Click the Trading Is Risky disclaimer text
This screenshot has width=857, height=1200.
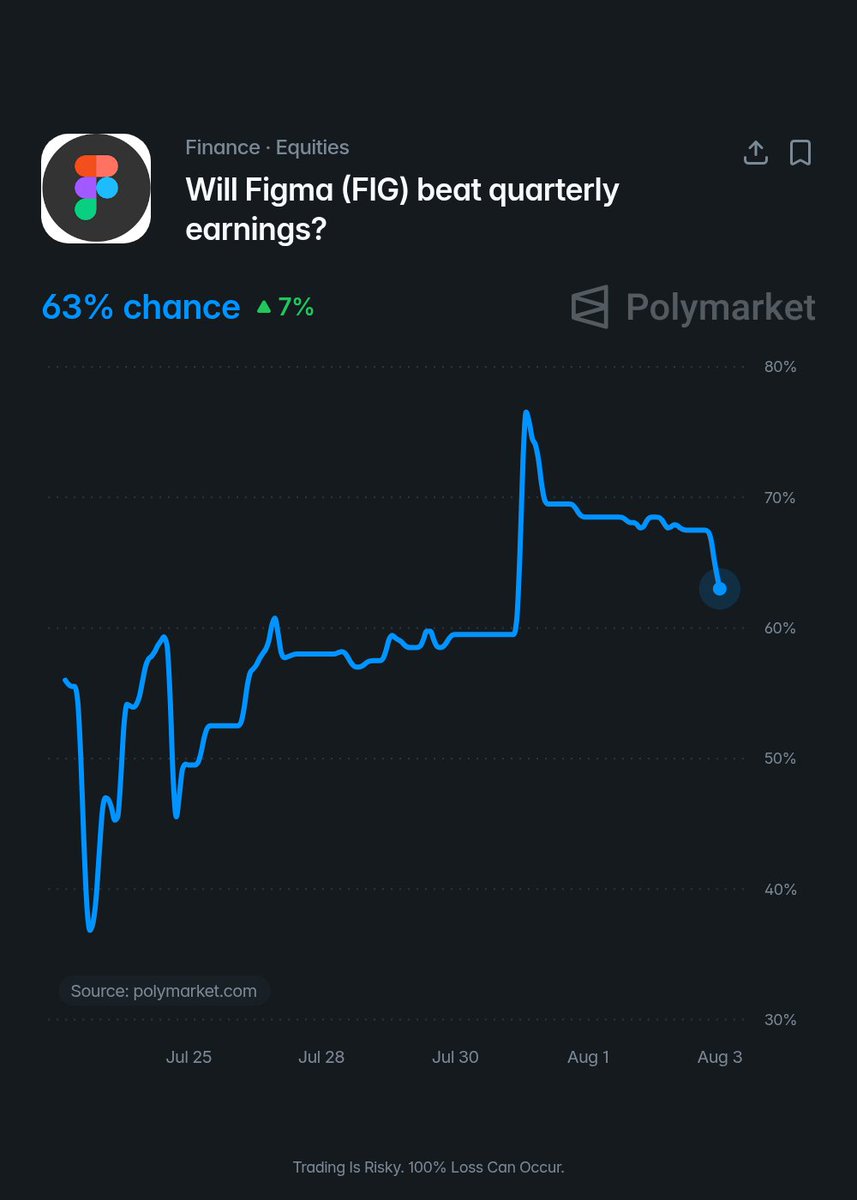tap(429, 1167)
